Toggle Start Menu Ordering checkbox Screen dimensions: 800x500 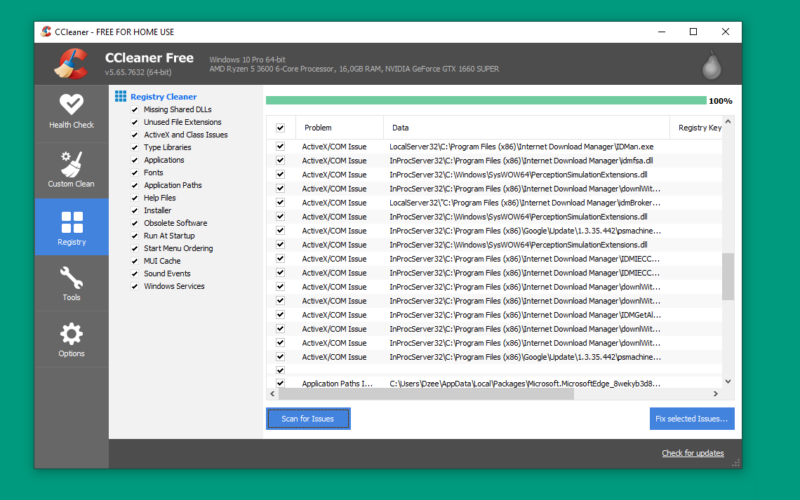[x=135, y=248]
